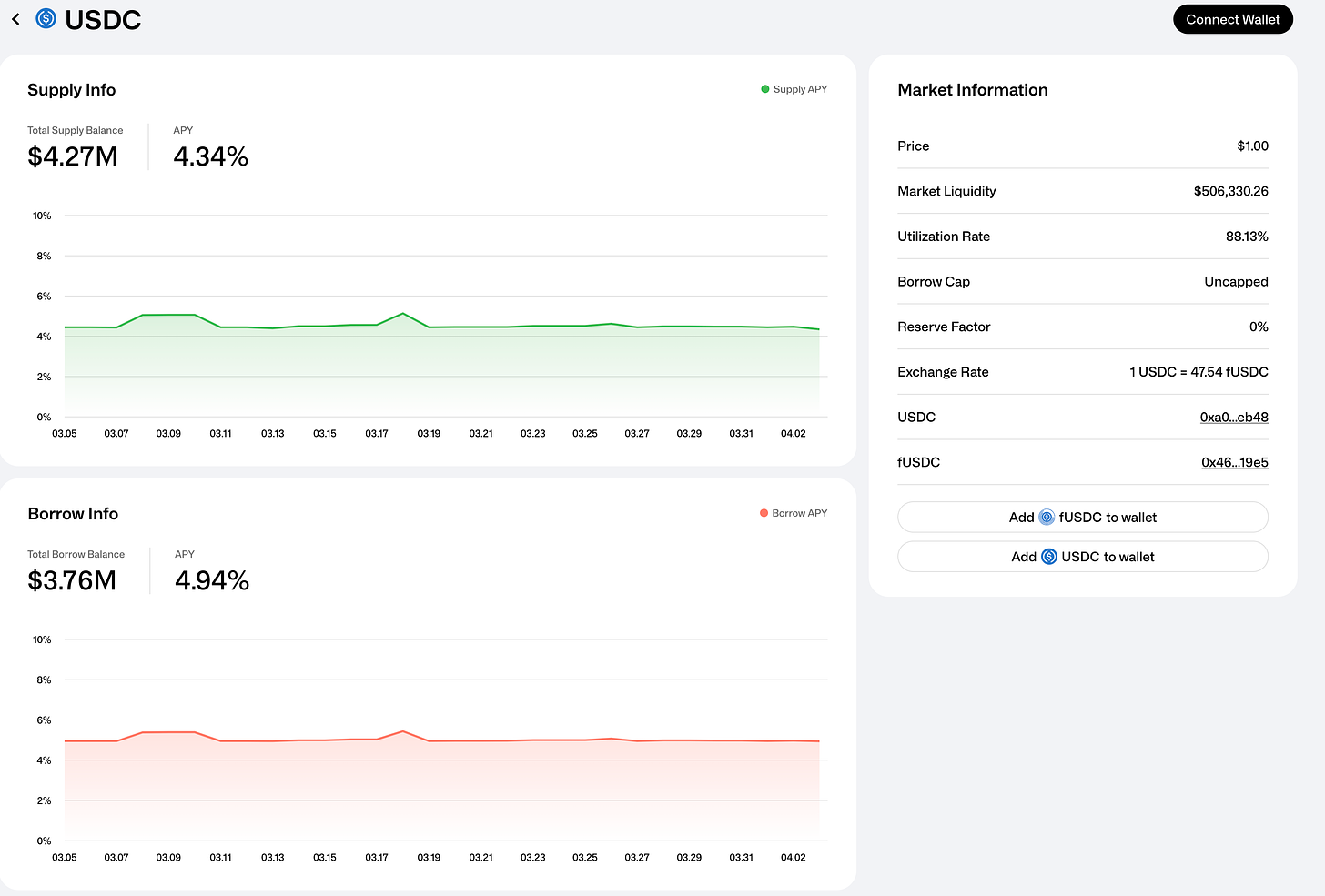Click the 88.13% Utilization Rate value

[1246, 237]
